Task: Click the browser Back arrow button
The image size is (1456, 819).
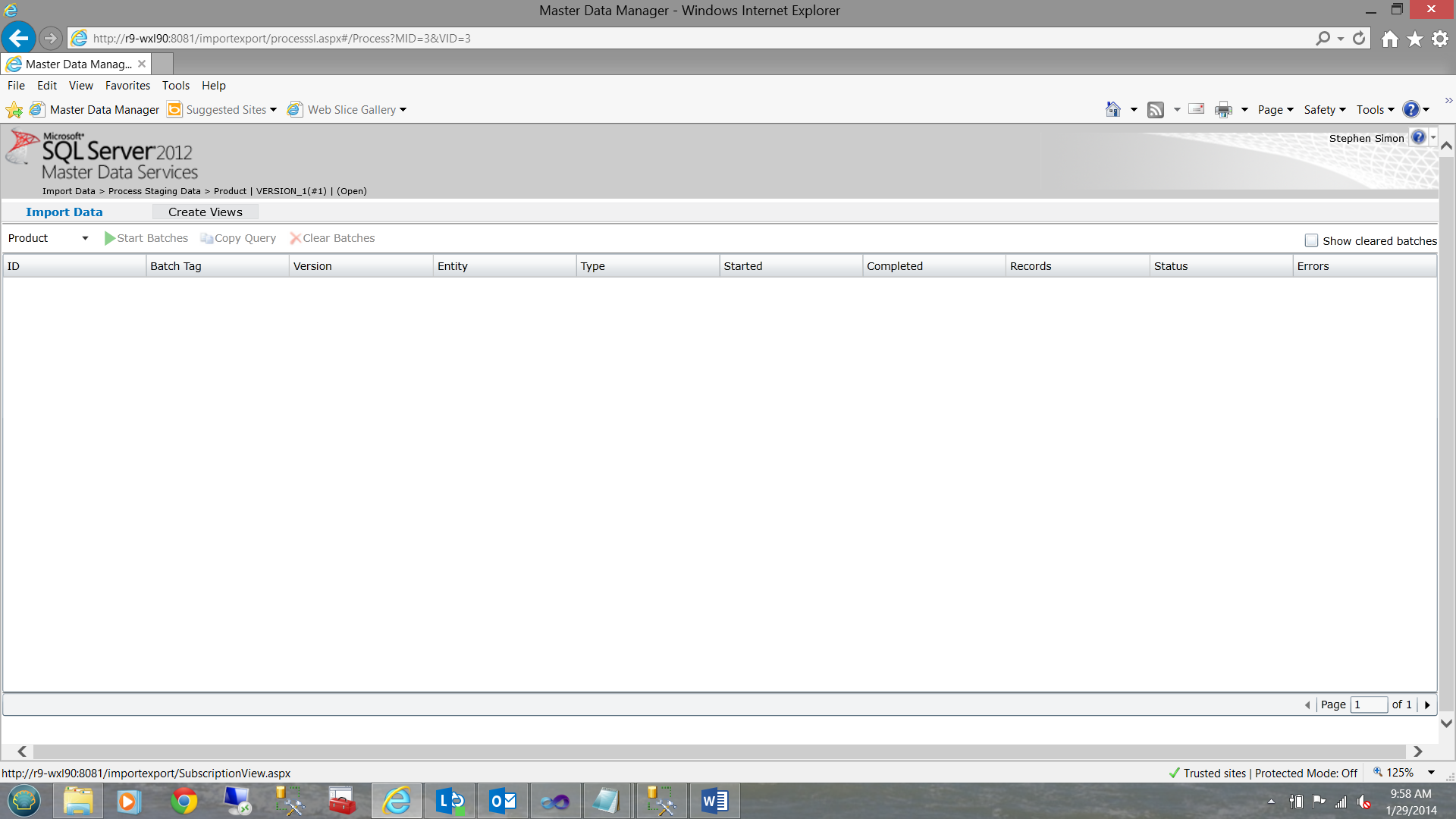Action: [x=19, y=38]
